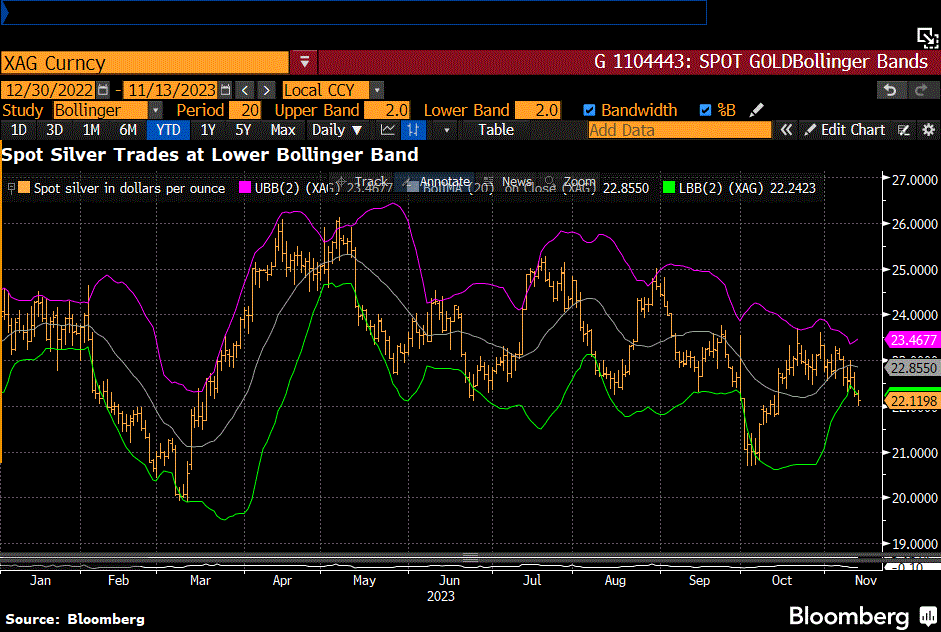Click the Edit Chart button

pos(845,130)
